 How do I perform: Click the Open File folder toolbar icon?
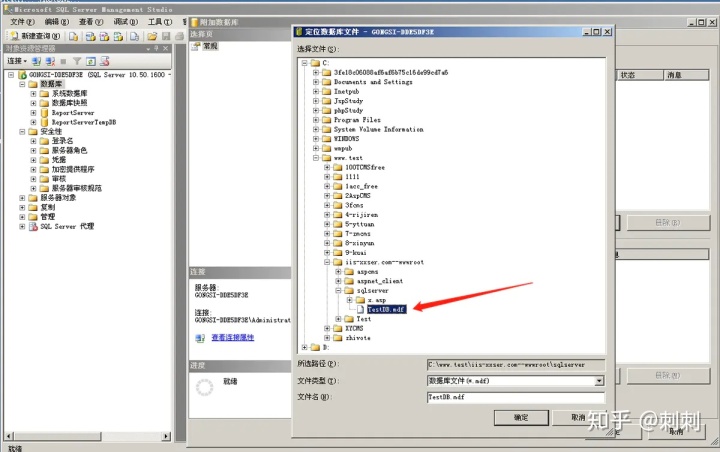[152, 36]
